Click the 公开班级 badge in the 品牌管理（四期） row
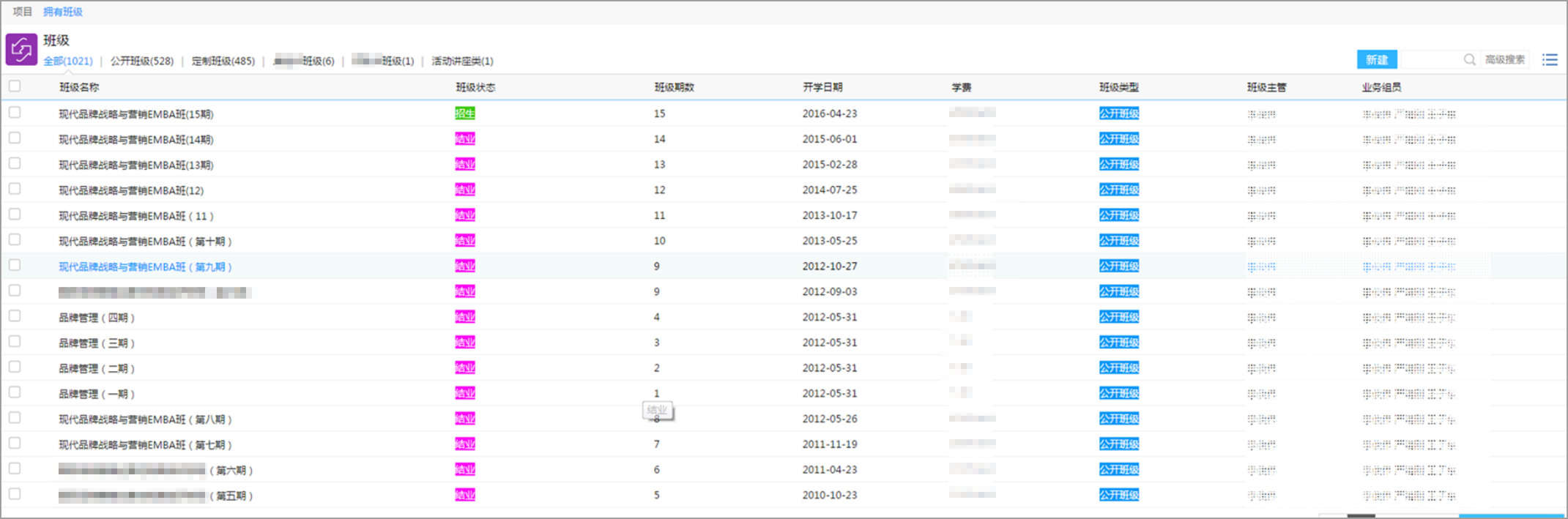1568x519 pixels. tap(1119, 317)
